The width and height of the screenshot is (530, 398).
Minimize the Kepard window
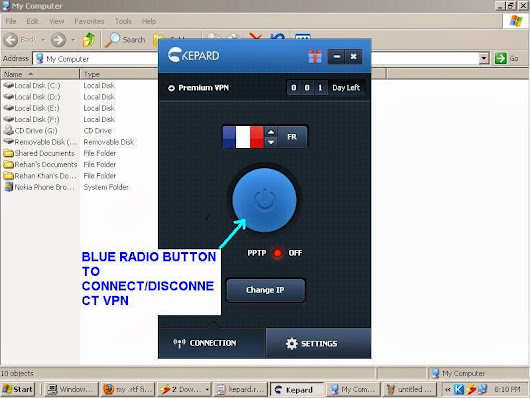pyautogui.click(x=336, y=56)
